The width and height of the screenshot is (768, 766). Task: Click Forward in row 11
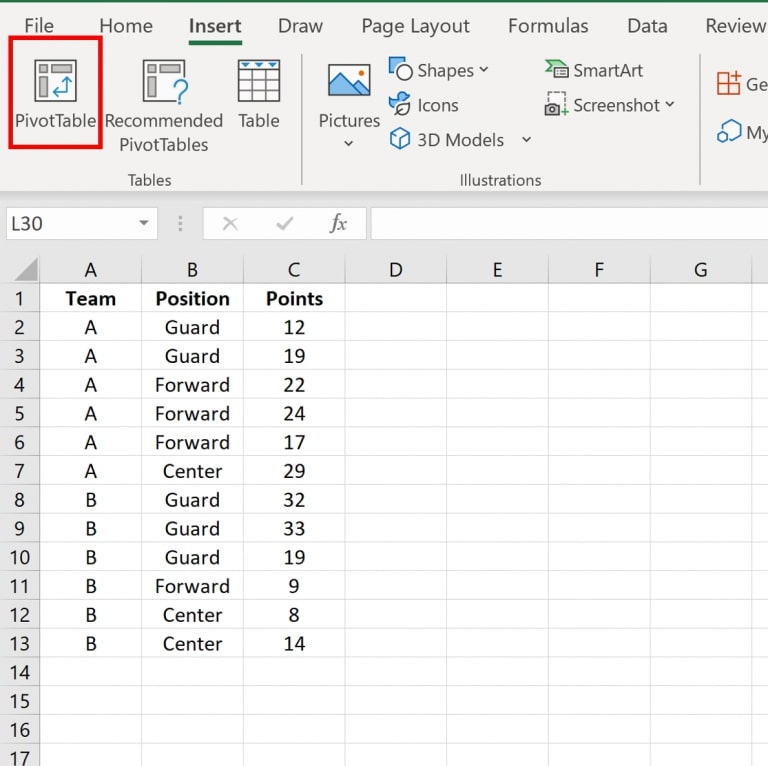[x=192, y=586]
